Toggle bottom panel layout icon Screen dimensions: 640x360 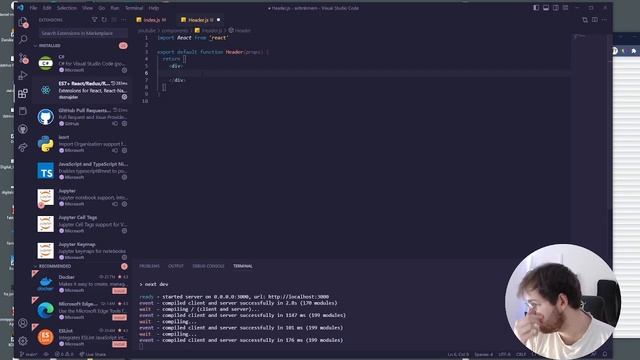click(x=546, y=8)
